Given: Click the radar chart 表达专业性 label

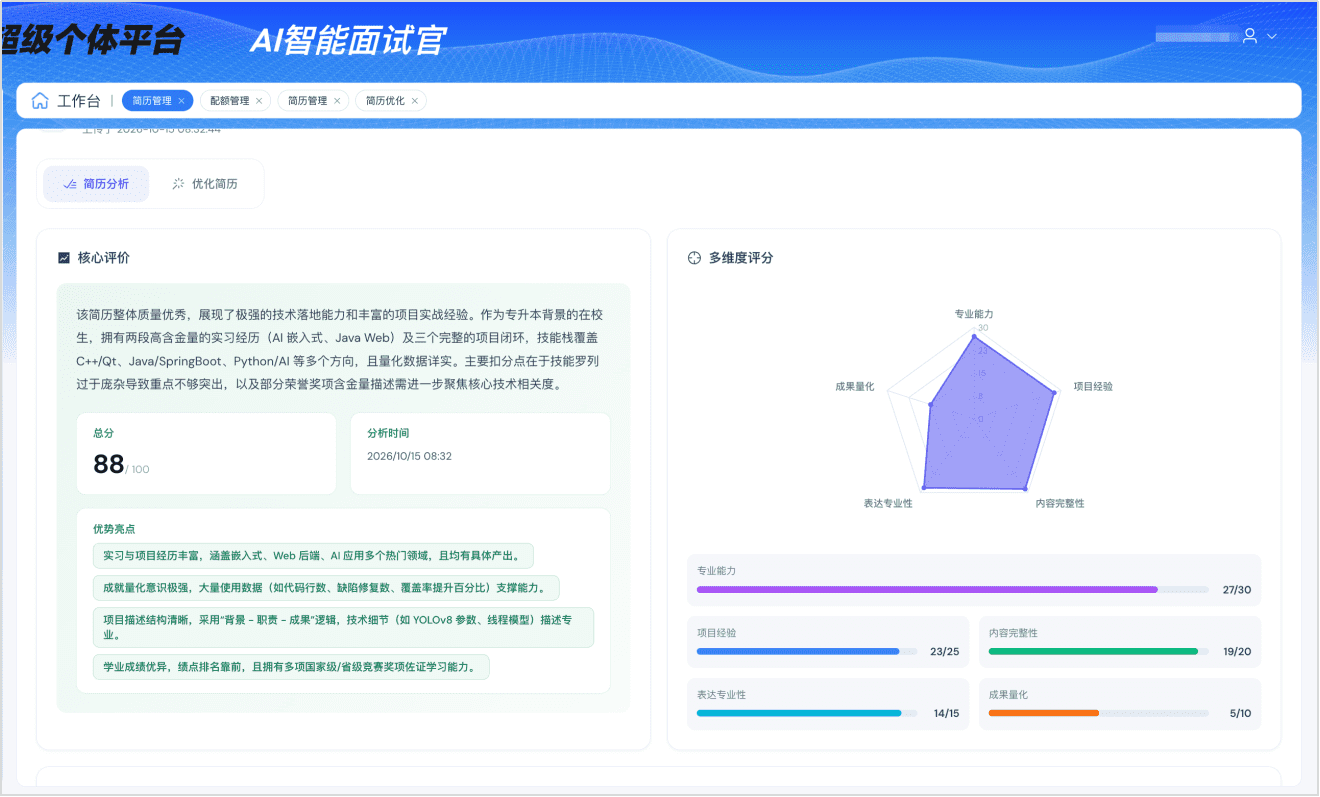Looking at the screenshot, I should click(888, 503).
